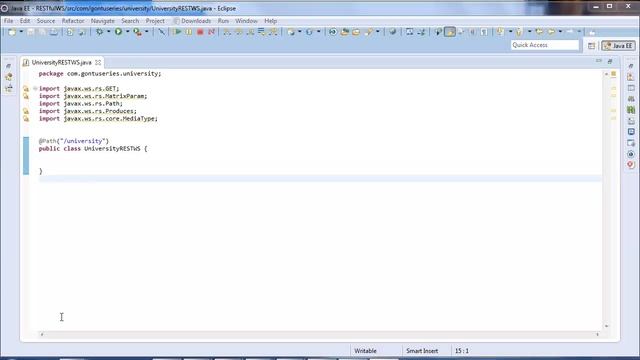Toggle Mark Occurrences highlighted toolbar button
This screenshot has height=360, width=640.
click(x=450, y=32)
